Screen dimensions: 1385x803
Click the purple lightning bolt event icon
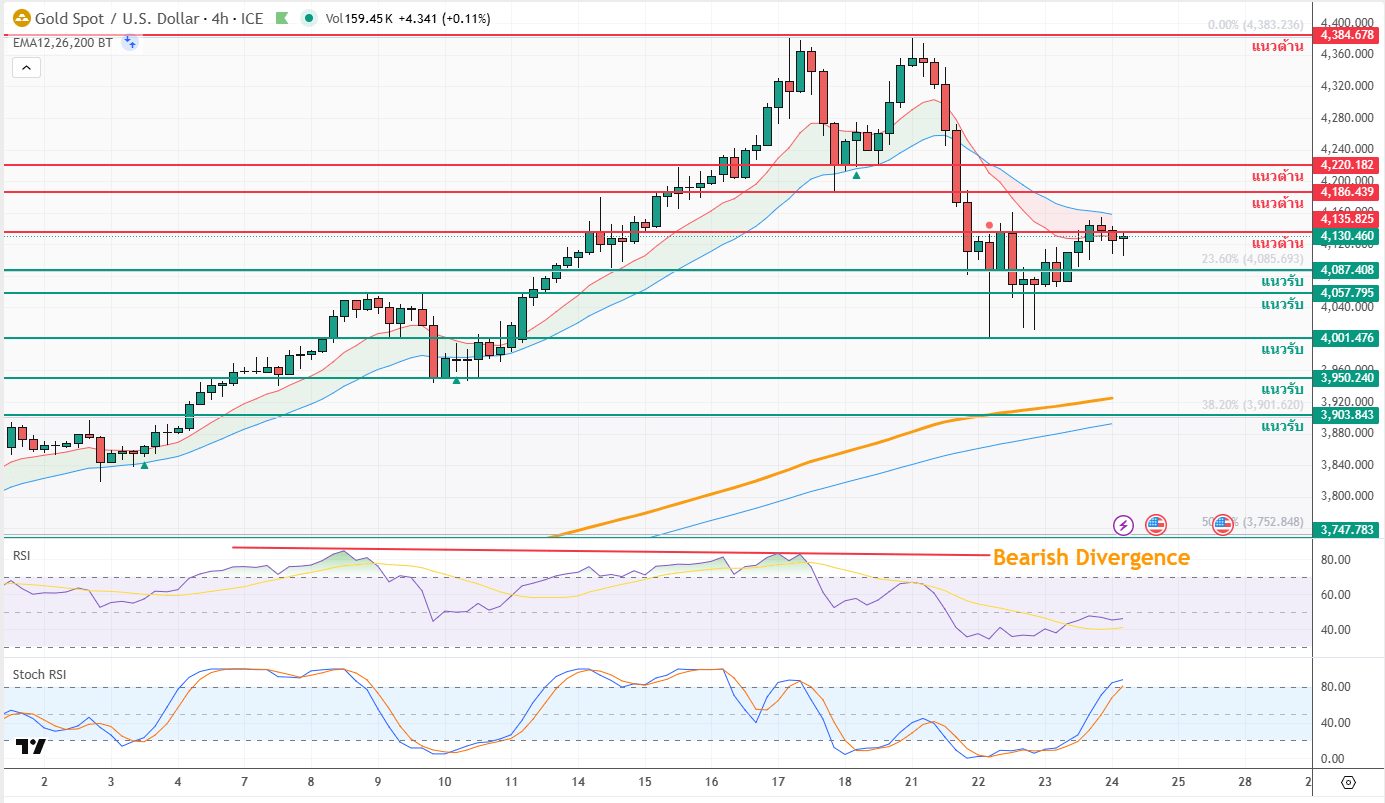(1123, 524)
